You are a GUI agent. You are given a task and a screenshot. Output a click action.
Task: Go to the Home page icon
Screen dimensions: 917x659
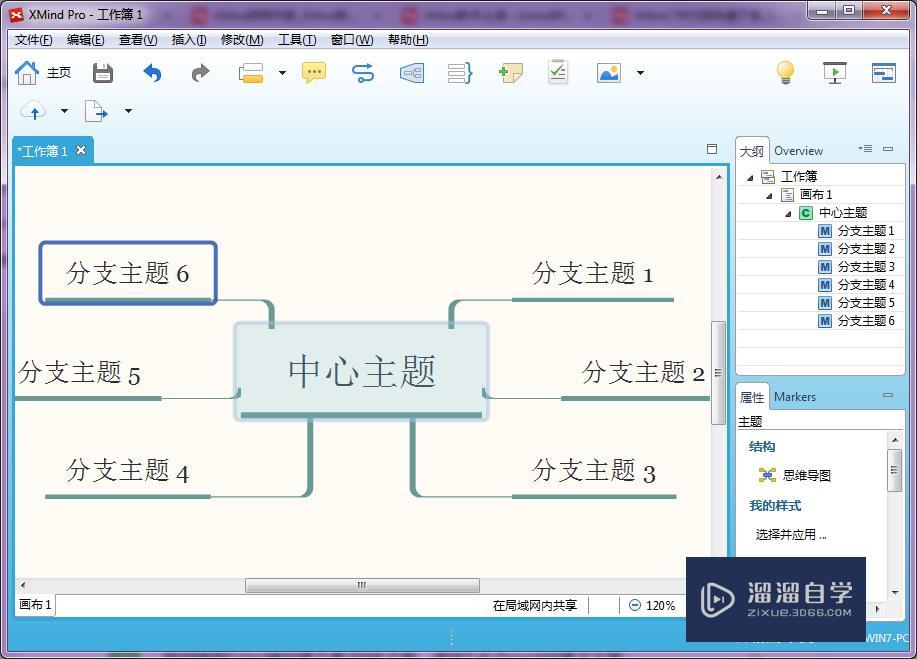pyautogui.click(x=26, y=73)
